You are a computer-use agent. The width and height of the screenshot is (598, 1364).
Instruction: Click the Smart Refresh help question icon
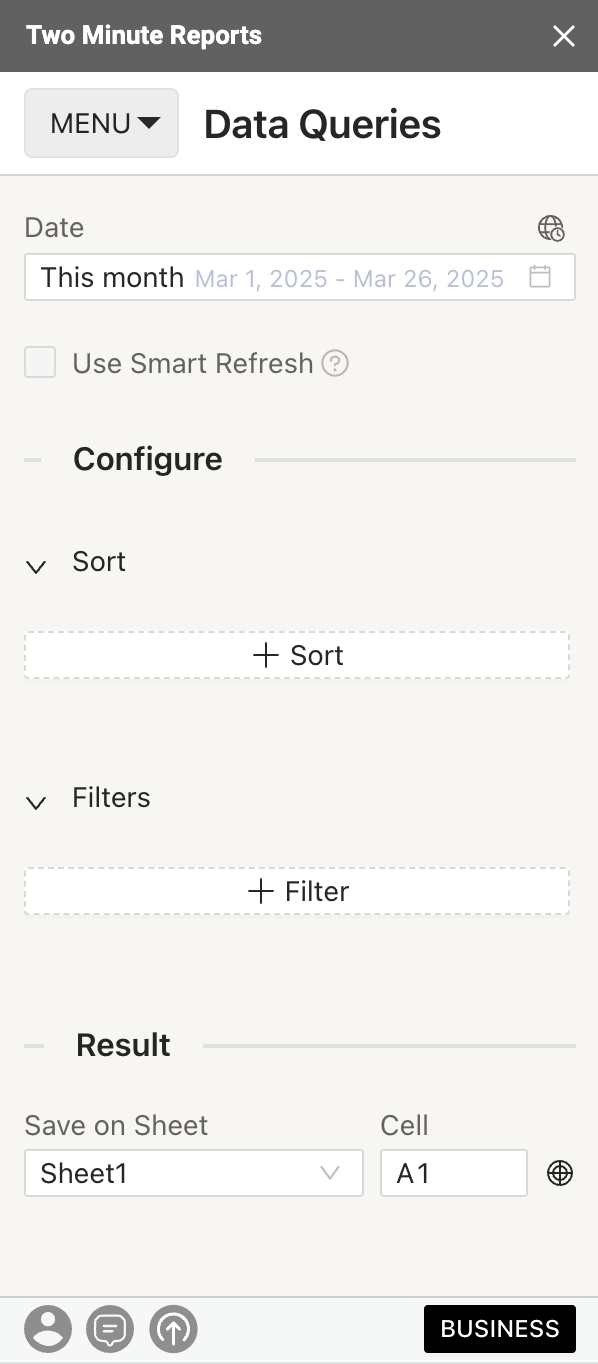click(335, 363)
